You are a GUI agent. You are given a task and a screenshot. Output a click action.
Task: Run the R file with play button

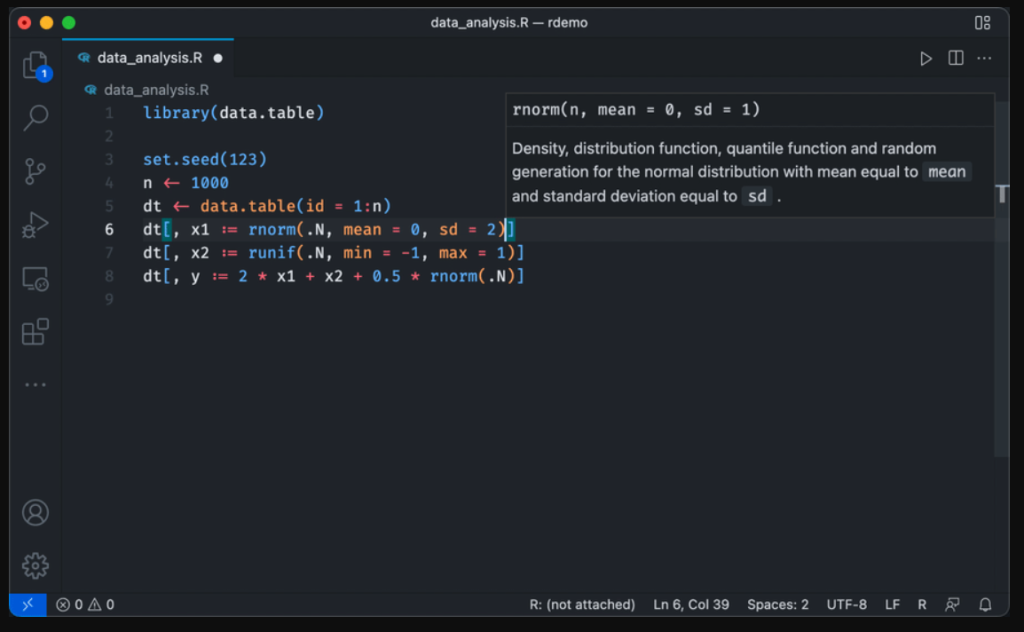point(926,59)
